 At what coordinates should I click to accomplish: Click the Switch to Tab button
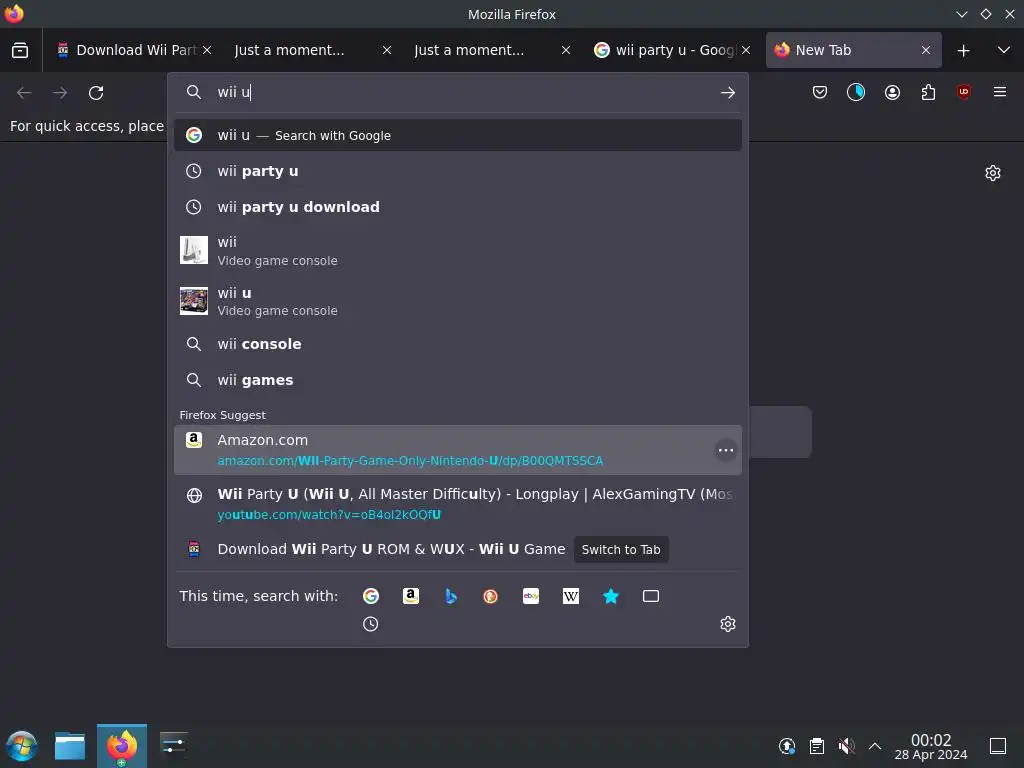click(x=620, y=550)
